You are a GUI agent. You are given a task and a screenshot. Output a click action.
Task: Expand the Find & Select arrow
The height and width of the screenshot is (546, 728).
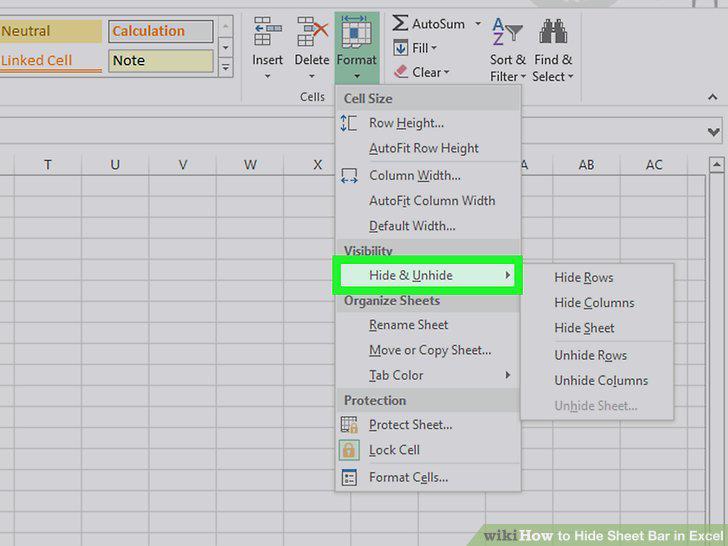click(571, 77)
